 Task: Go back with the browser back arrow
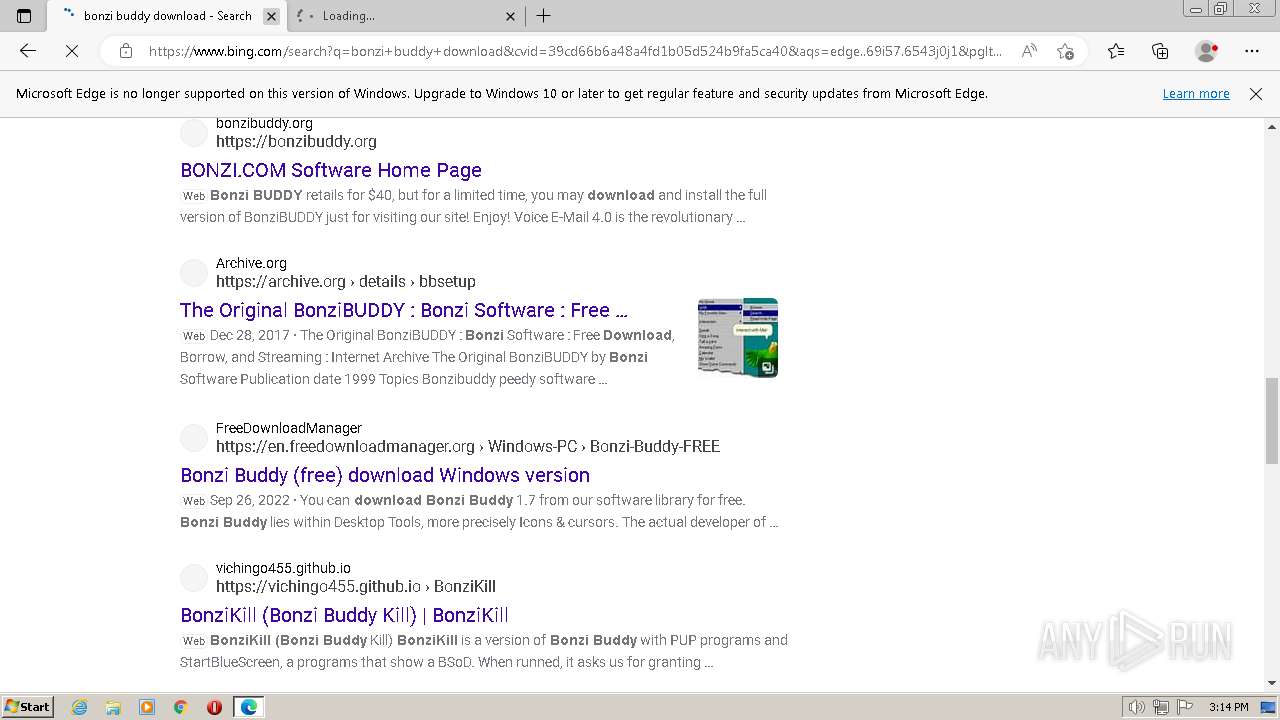pyautogui.click(x=28, y=51)
